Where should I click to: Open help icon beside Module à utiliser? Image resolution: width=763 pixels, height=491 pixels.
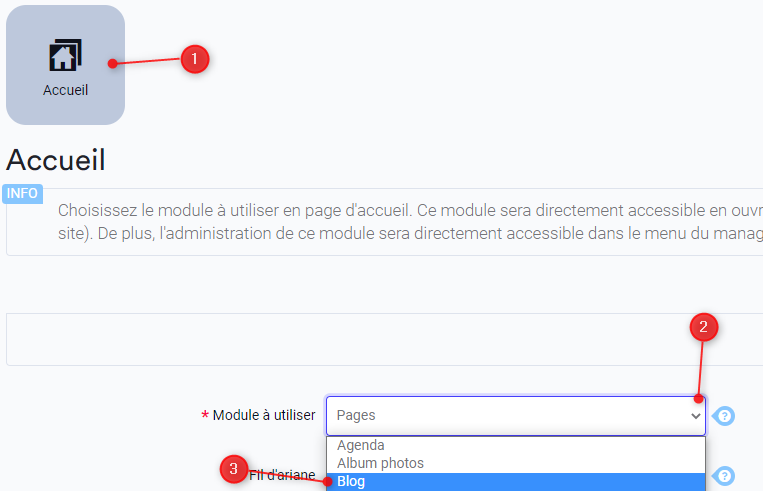point(724,416)
